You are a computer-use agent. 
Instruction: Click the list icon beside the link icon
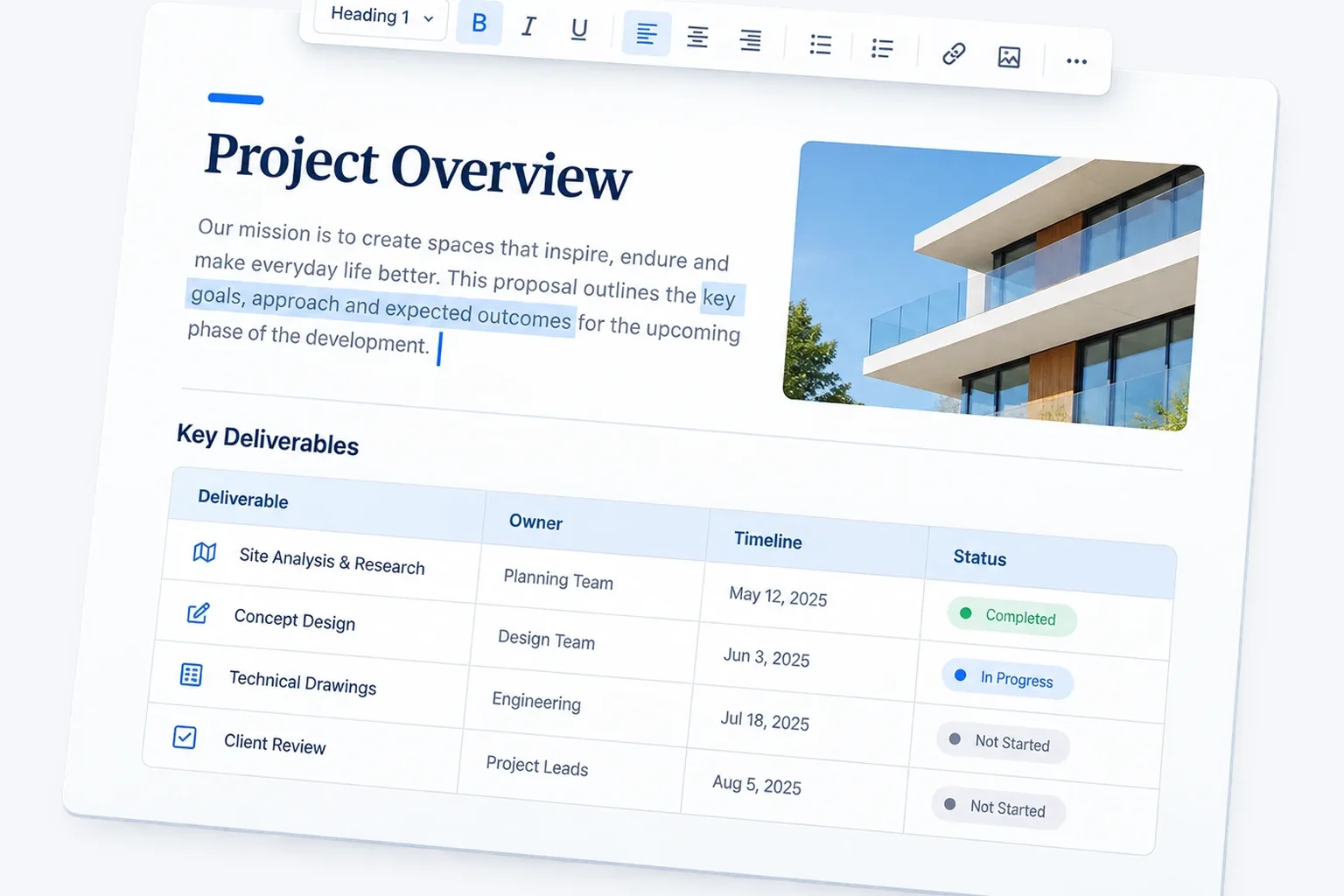[882, 48]
